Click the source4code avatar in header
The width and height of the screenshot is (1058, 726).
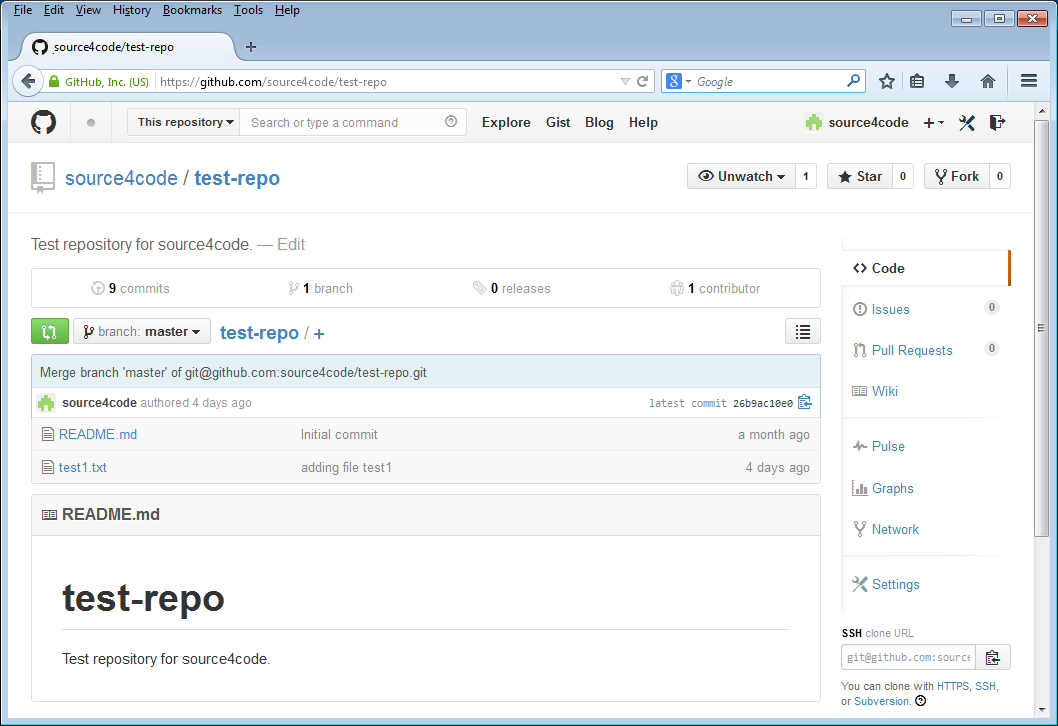click(x=814, y=122)
